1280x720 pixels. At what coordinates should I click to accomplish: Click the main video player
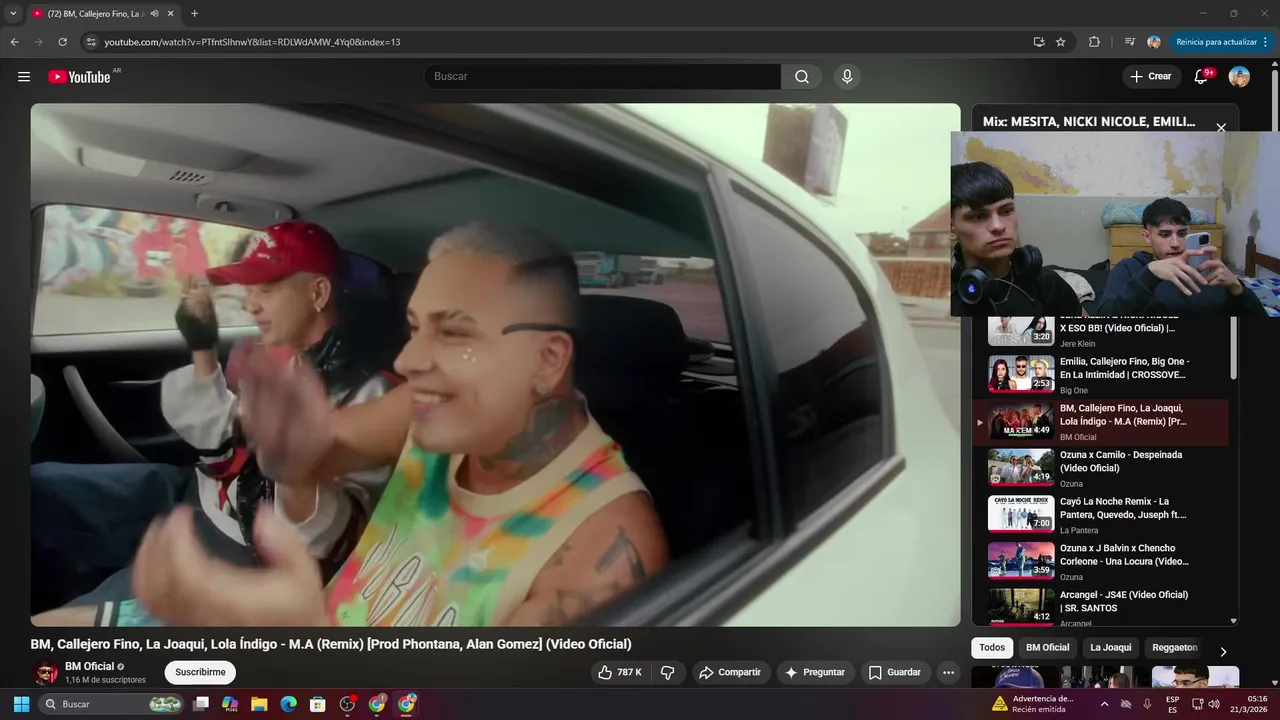495,365
